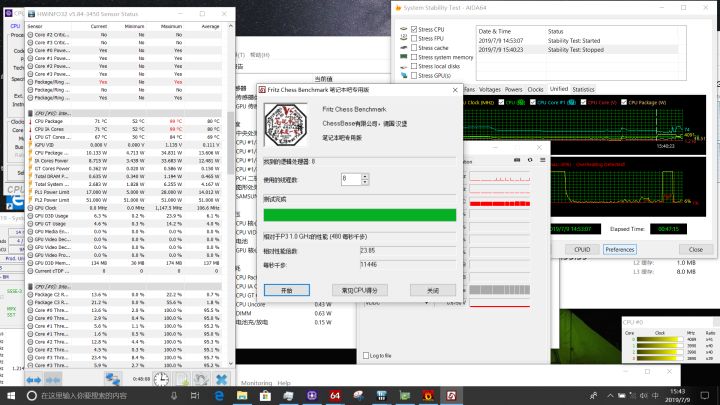Viewport: 720px width, 405px height.
Task: Show hidden tray icons chevron
Action: 610,395
